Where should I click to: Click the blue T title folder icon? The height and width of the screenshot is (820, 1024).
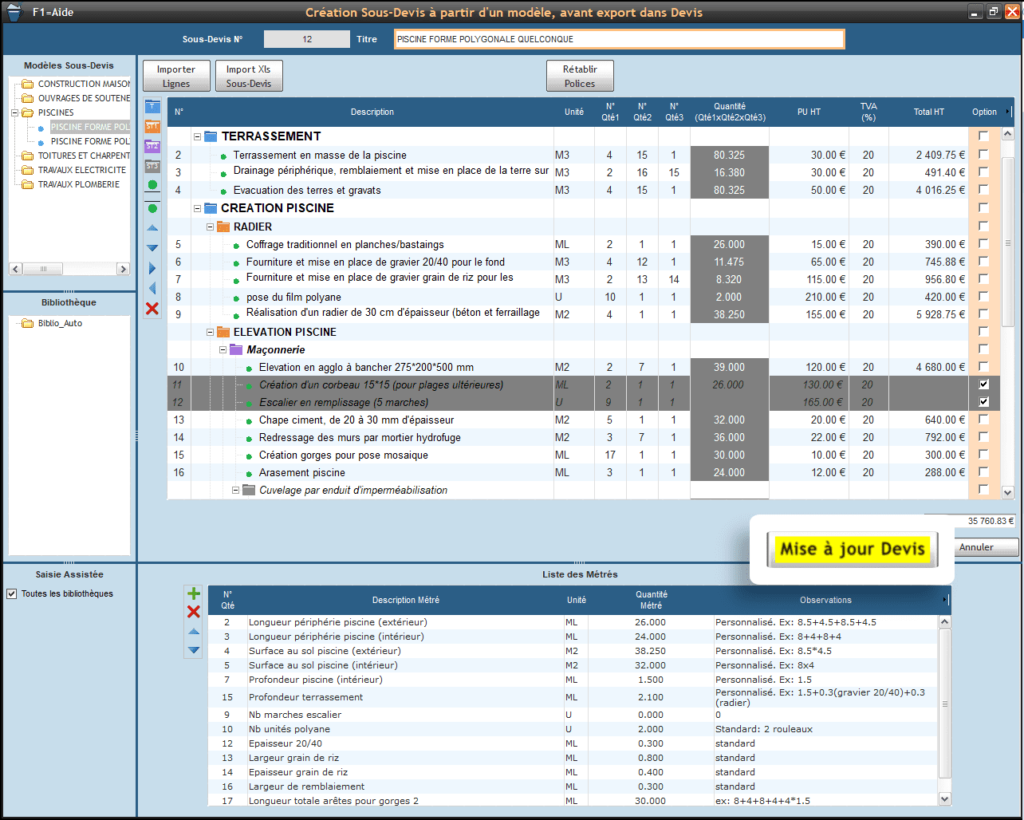click(x=152, y=106)
